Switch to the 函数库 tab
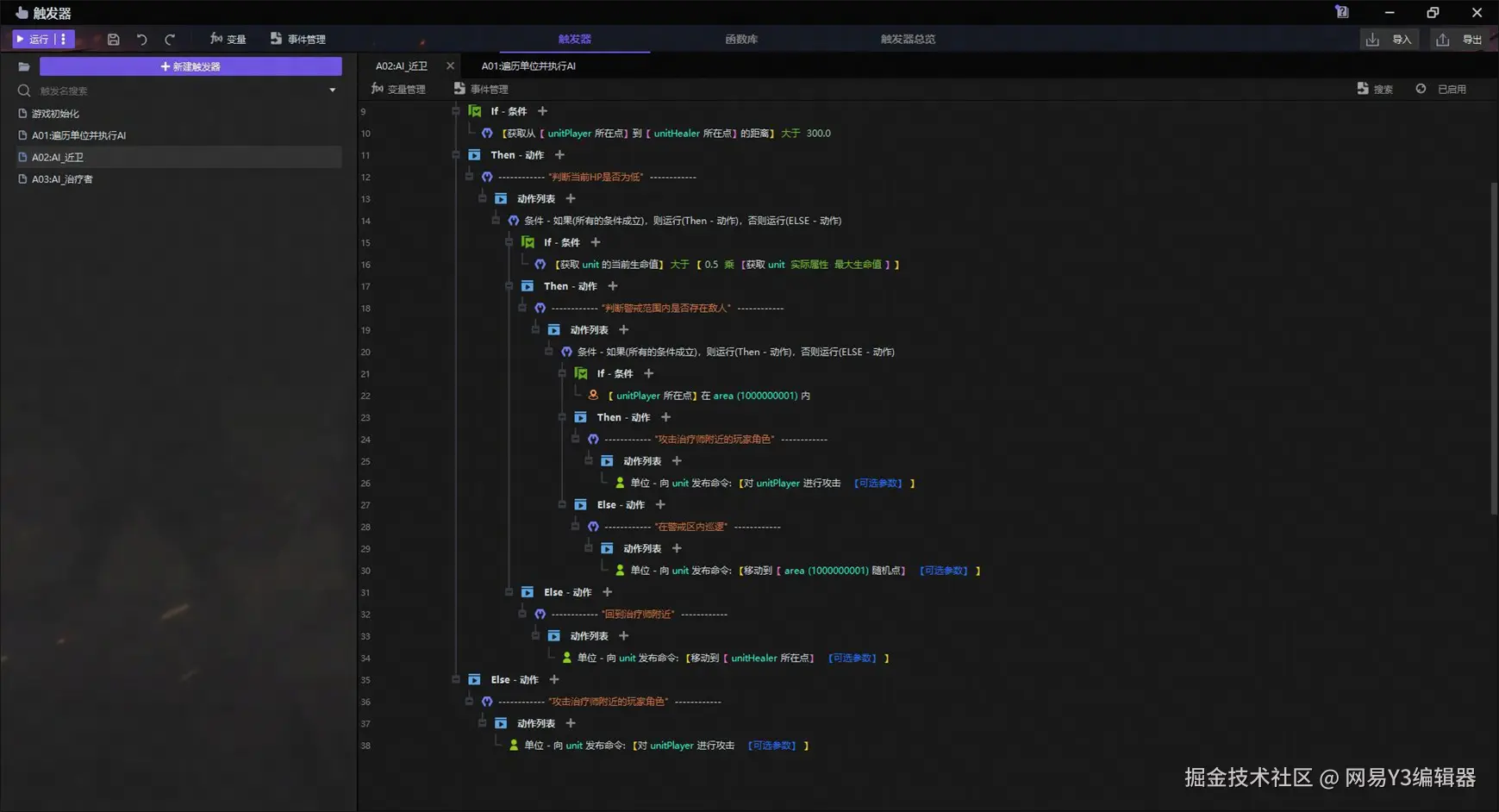 (x=741, y=39)
